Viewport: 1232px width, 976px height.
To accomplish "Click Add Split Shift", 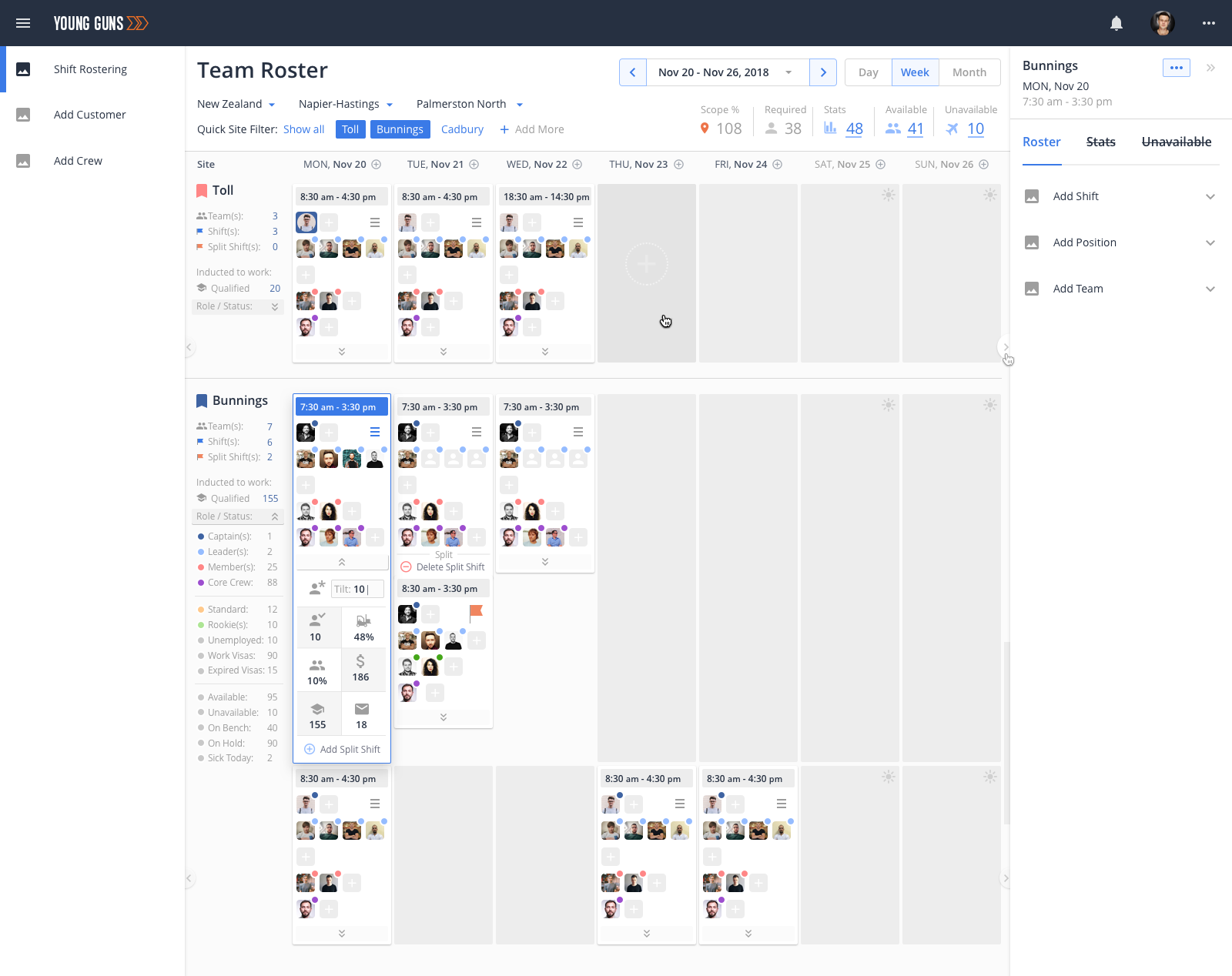I will [342, 750].
